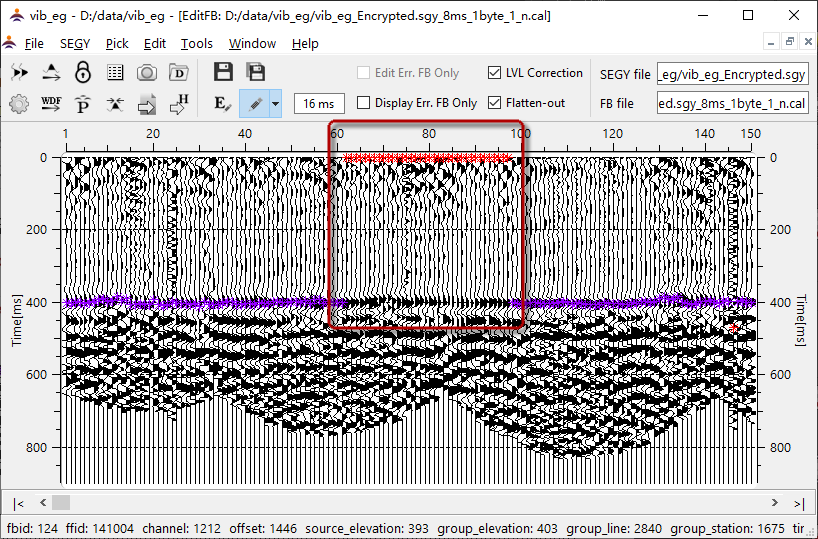Click 'source_elevation: 393' in status bar
This screenshot has width=818, height=539.
[x=367, y=529]
